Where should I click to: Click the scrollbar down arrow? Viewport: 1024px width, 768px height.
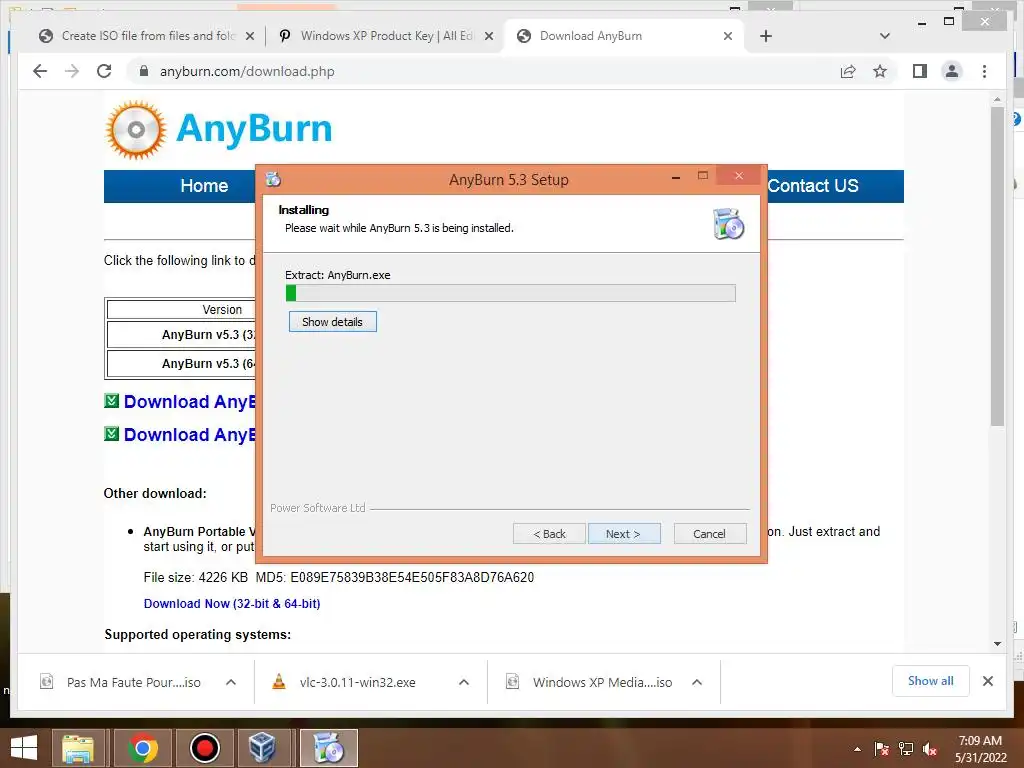(997, 644)
